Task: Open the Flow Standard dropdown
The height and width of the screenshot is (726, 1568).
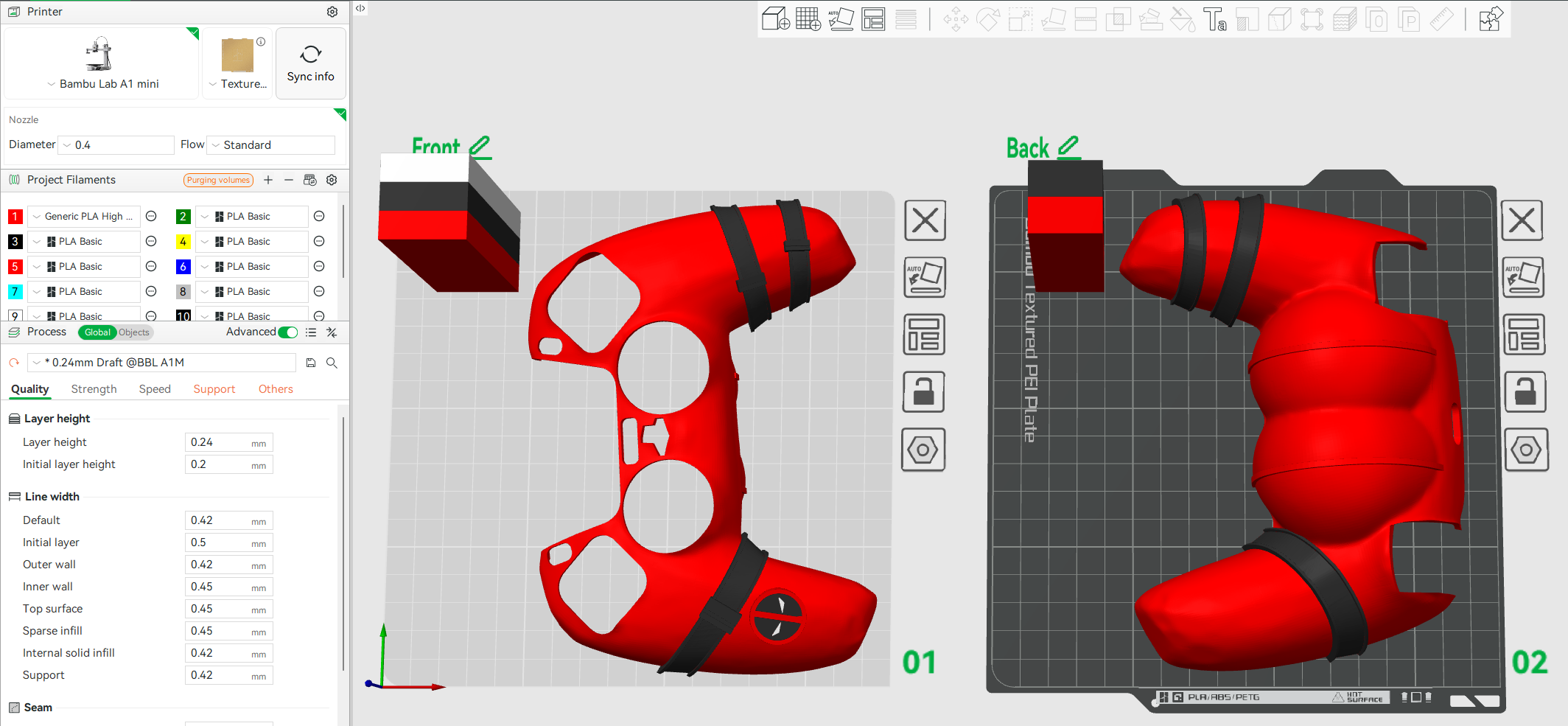Action: (271, 145)
